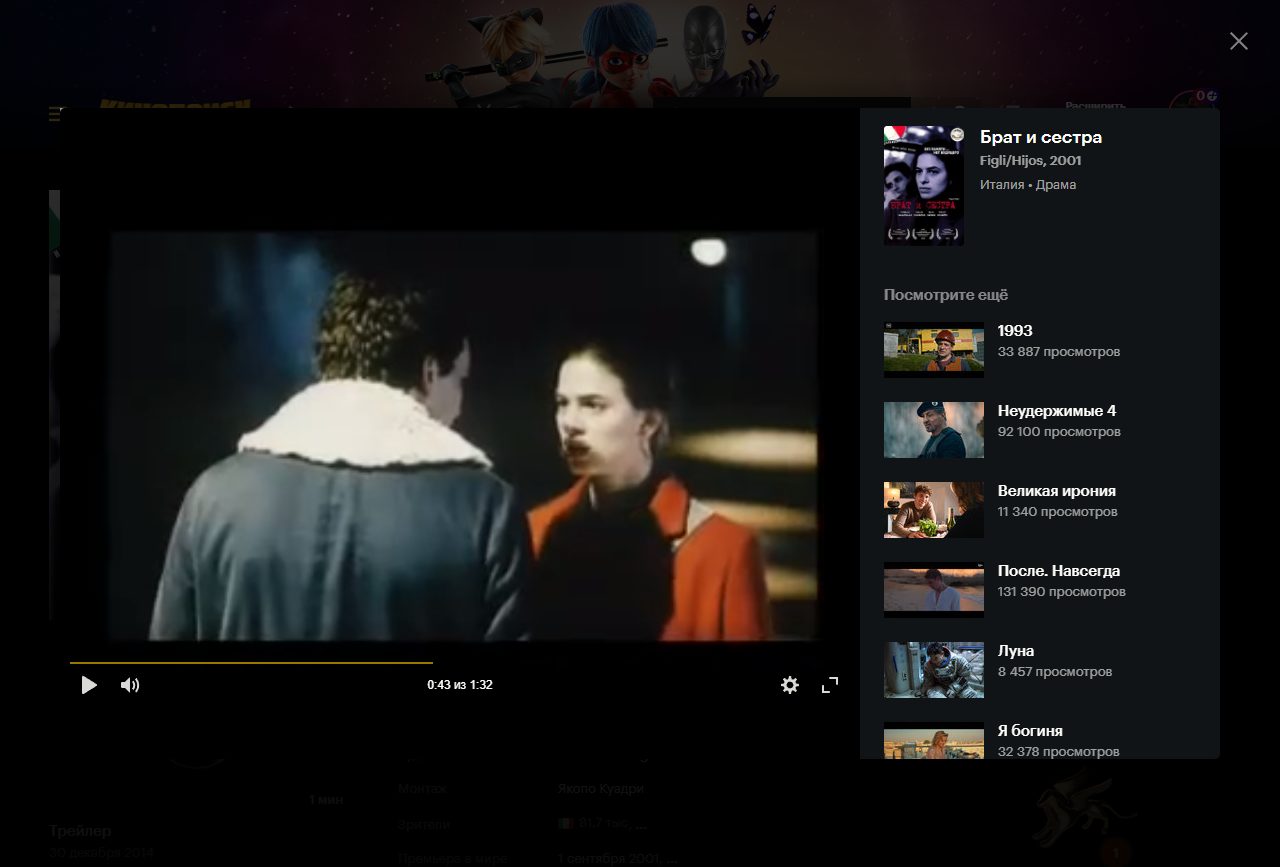This screenshot has width=1280, height=867.
Task: Select the Великая ирония title
Action: click(1057, 491)
